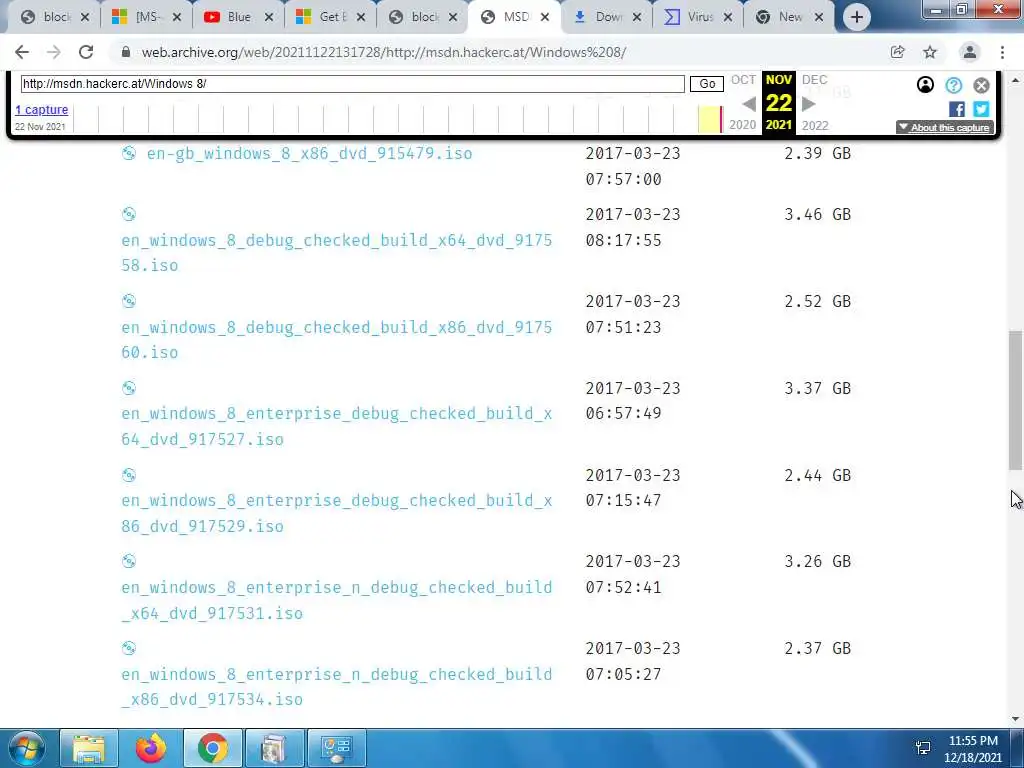This screenshot has height=768, width=1024.
Task: Open a new tab with plus button
Action: [x=857, y=17]
